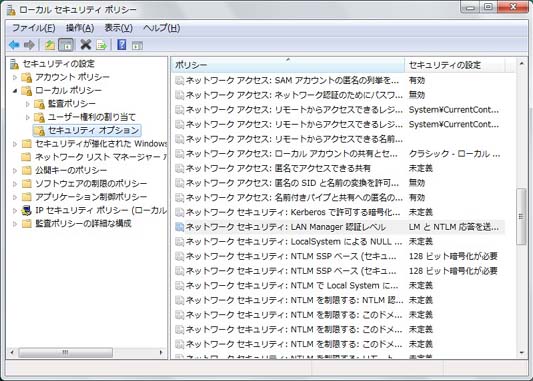Click the policy list vertical scrollbar thumb

[521, 217]
